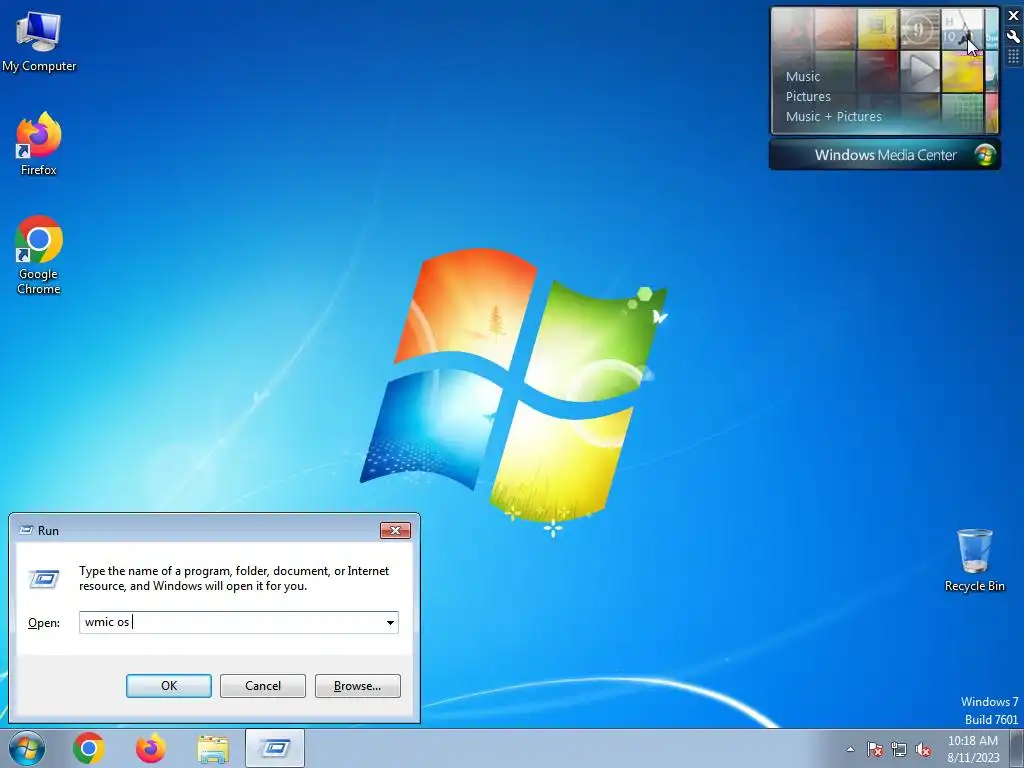Select Music in Media Center gadget

[803, 76]
